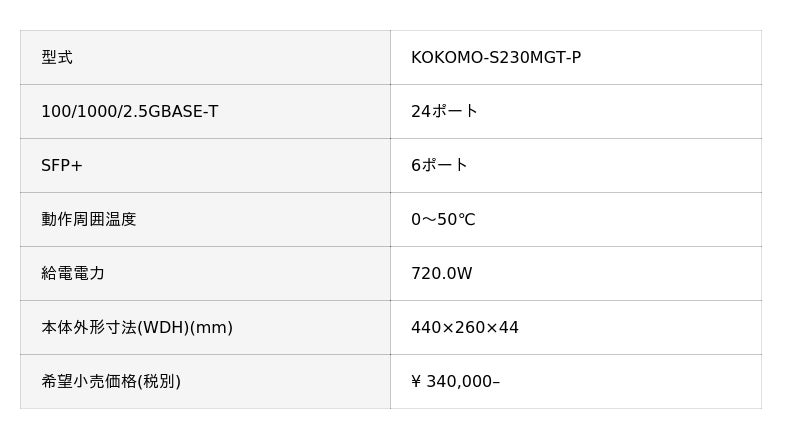Click the ¥ symbol in the price

point(416,382)
